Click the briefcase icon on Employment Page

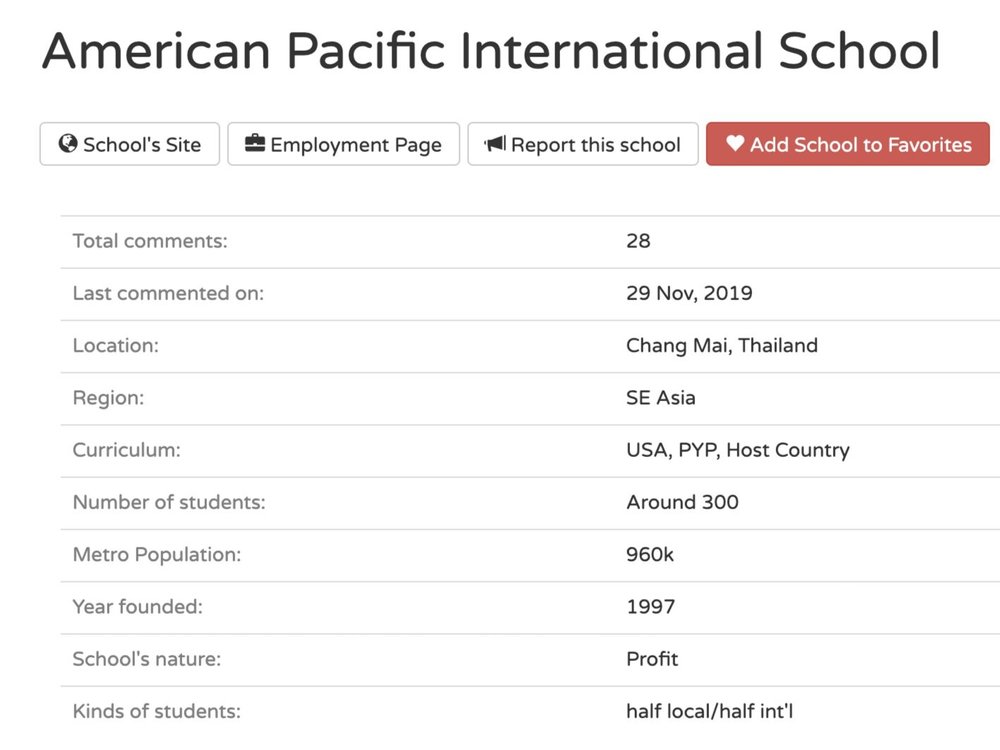pyautogui.click(x=254, y=143)
